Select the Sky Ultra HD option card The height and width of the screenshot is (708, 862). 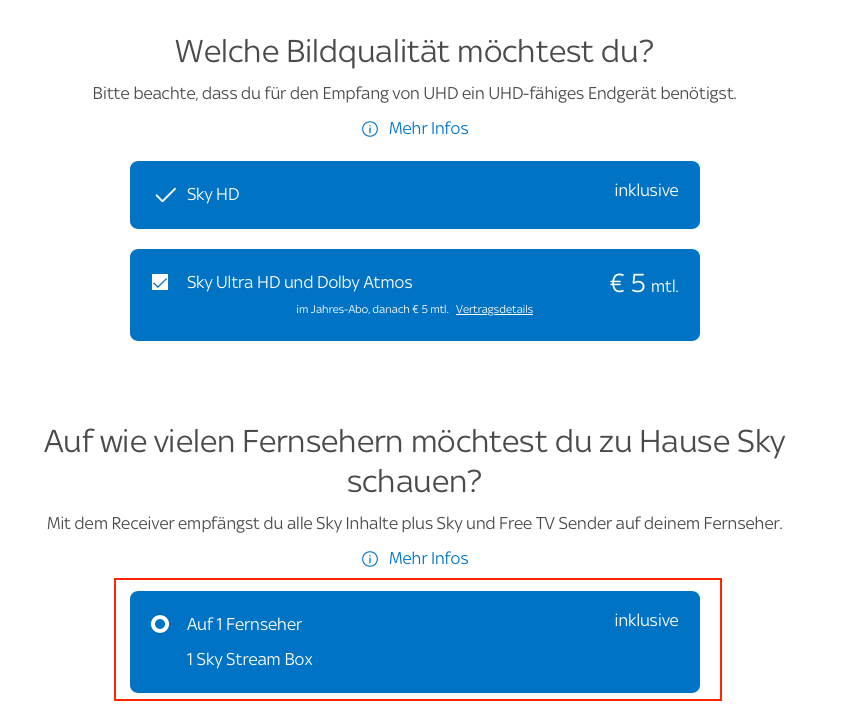(414, 293)
